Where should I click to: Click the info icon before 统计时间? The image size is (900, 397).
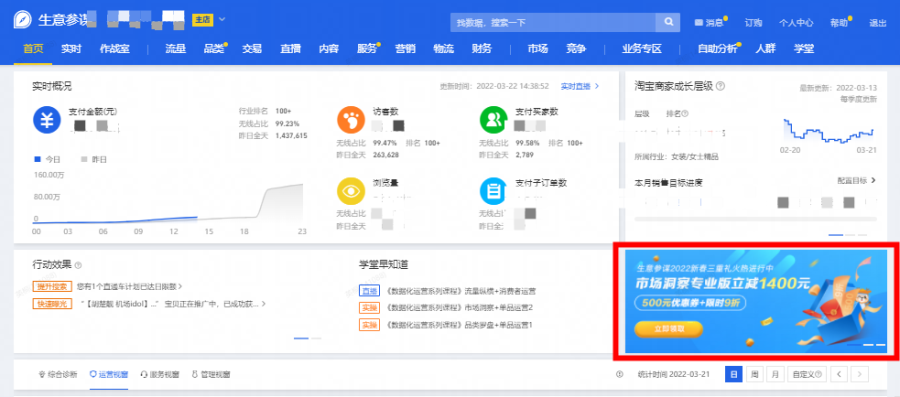[619, 375]
